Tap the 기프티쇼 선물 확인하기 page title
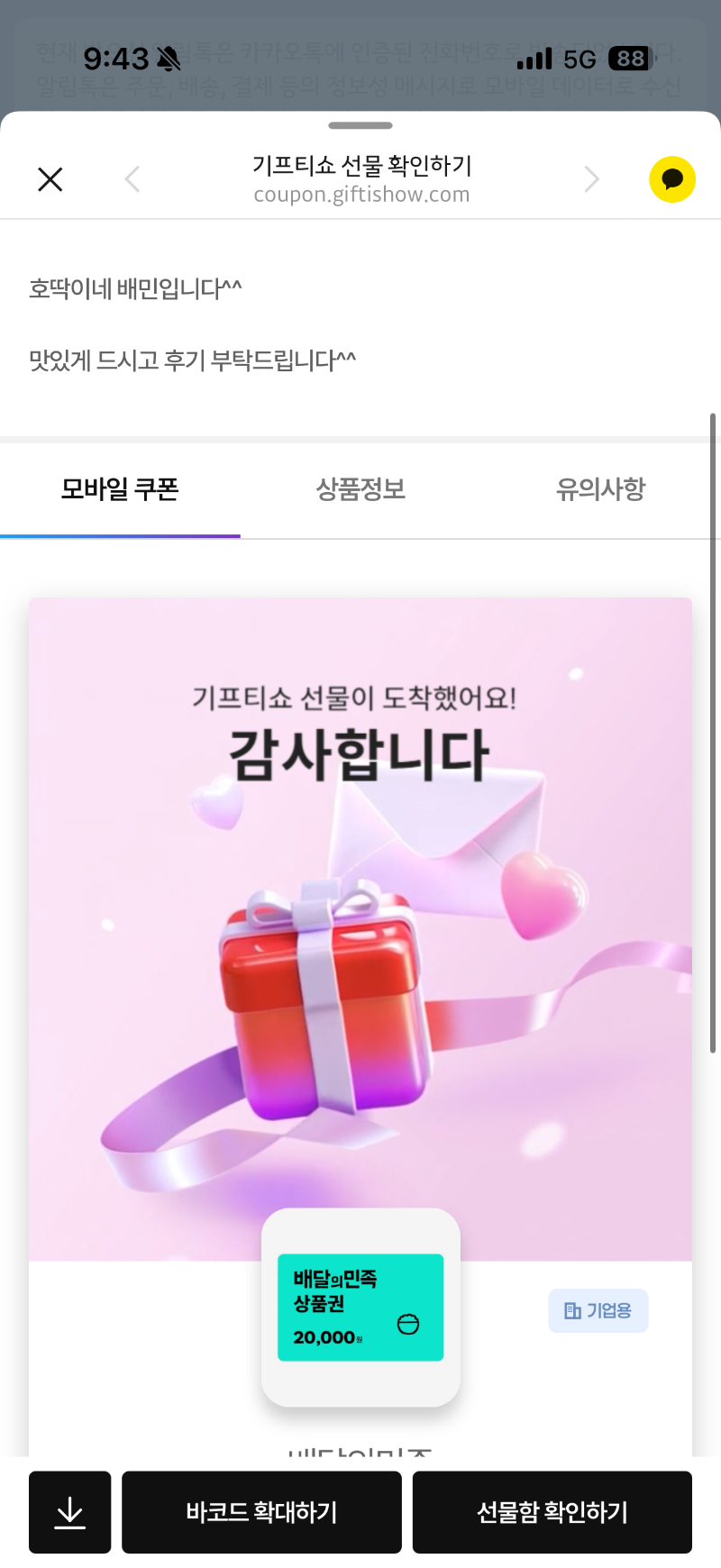This screenshot has width=721, height=1568. (361, 165)
